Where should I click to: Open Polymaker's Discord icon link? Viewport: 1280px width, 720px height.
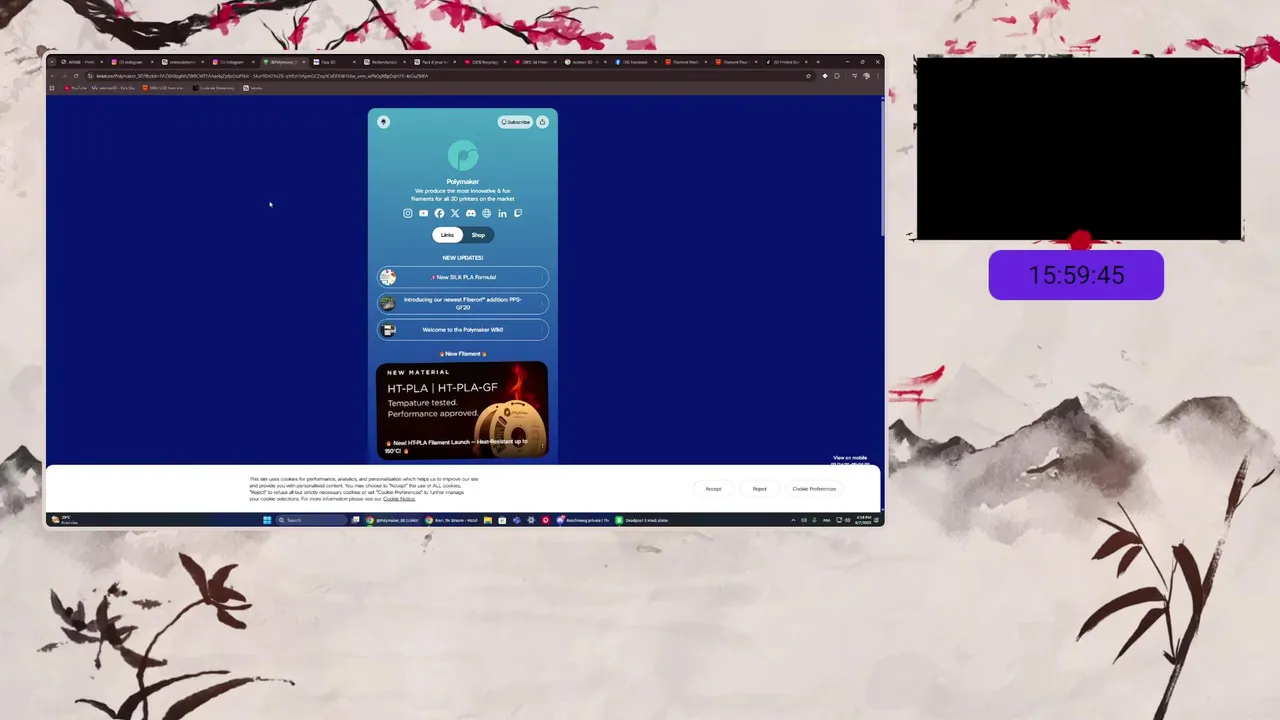point(470,213)
